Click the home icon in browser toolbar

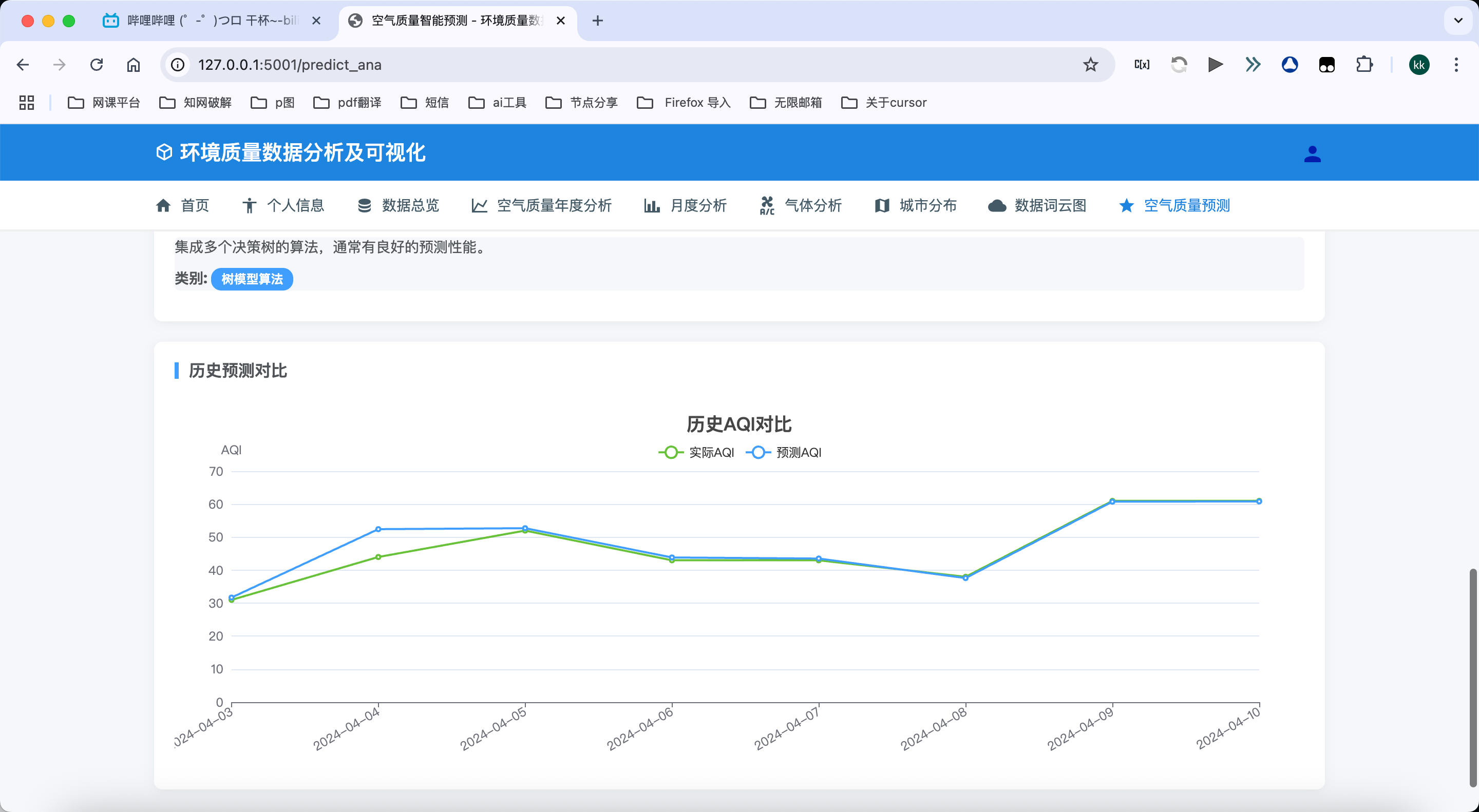133,65
